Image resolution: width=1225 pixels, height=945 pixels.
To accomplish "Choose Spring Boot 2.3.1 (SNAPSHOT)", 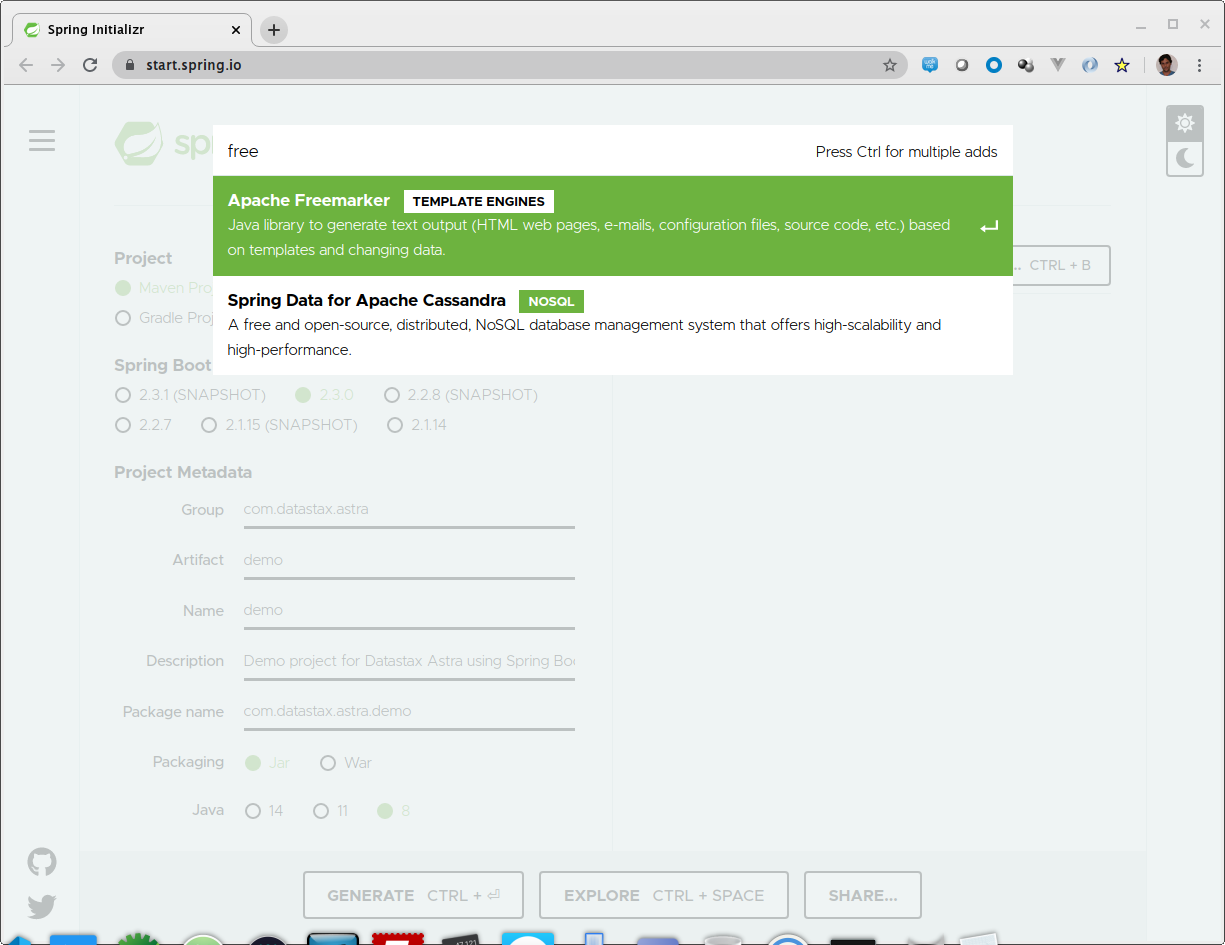I will pyautogui.click(x=123, y=395).
